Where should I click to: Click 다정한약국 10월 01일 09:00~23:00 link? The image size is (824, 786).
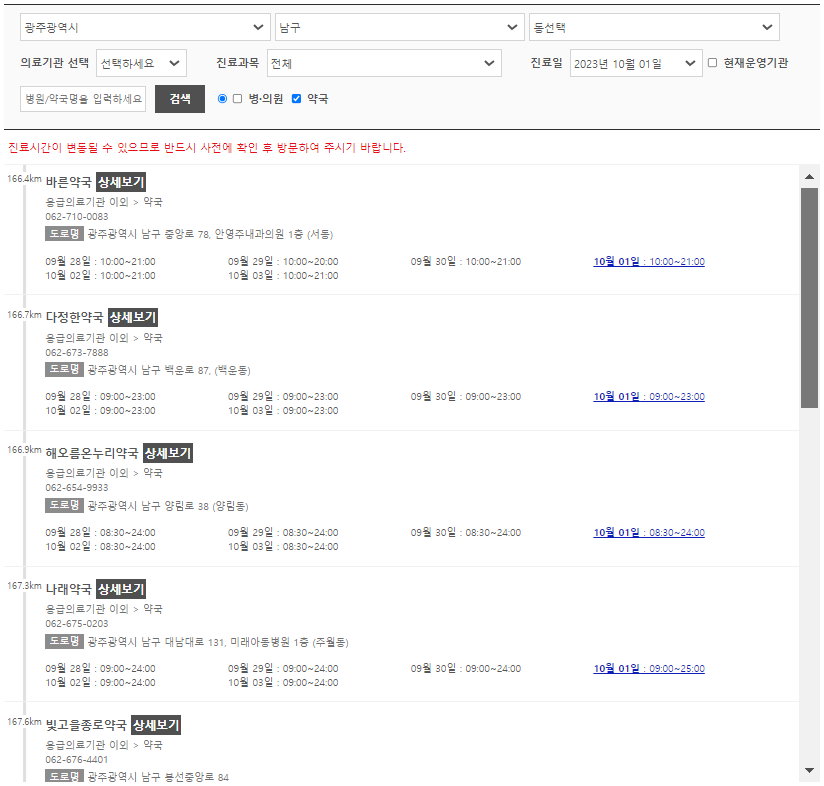pos(649,397)
